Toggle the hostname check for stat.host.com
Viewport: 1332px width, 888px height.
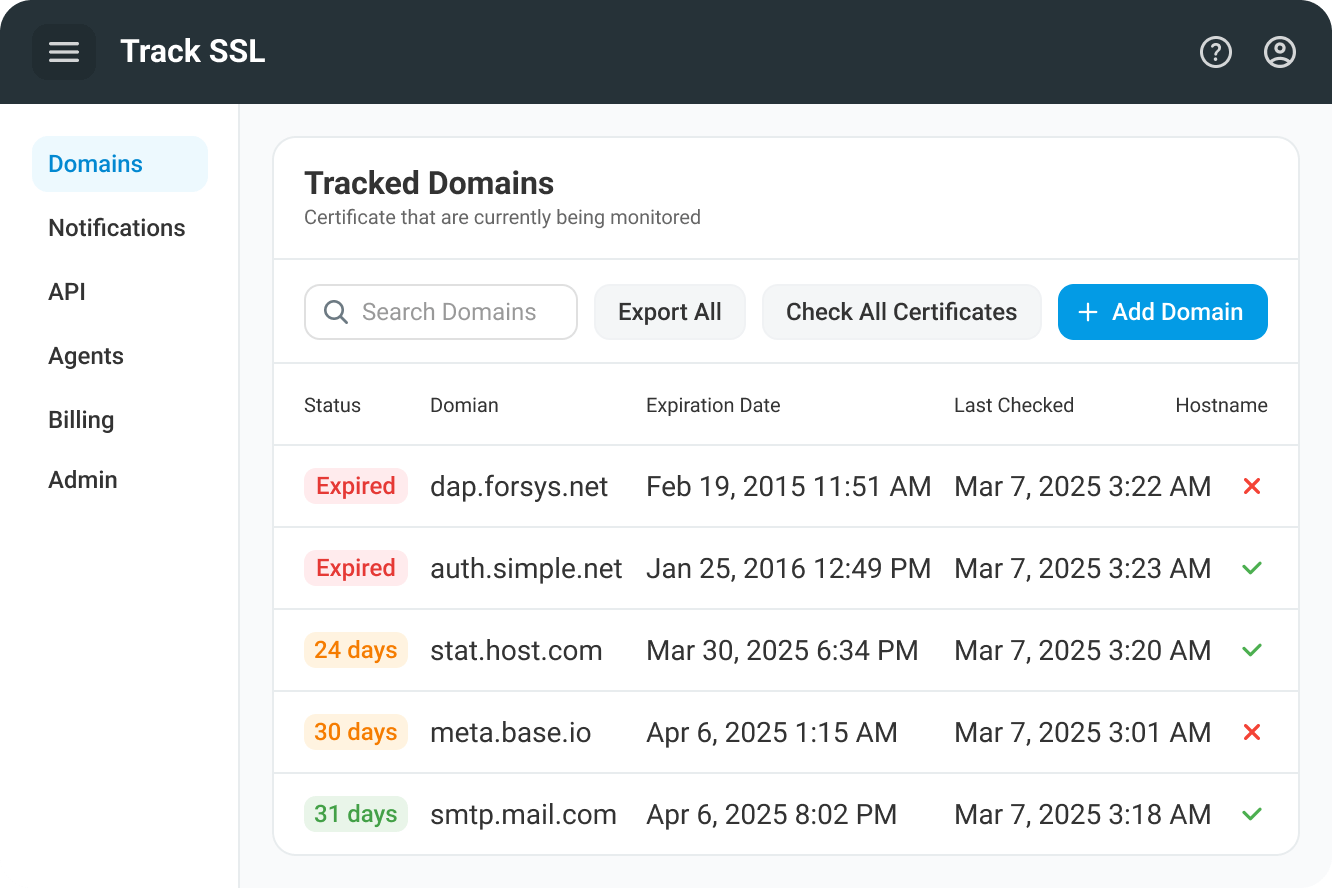tap(1251, 650)
